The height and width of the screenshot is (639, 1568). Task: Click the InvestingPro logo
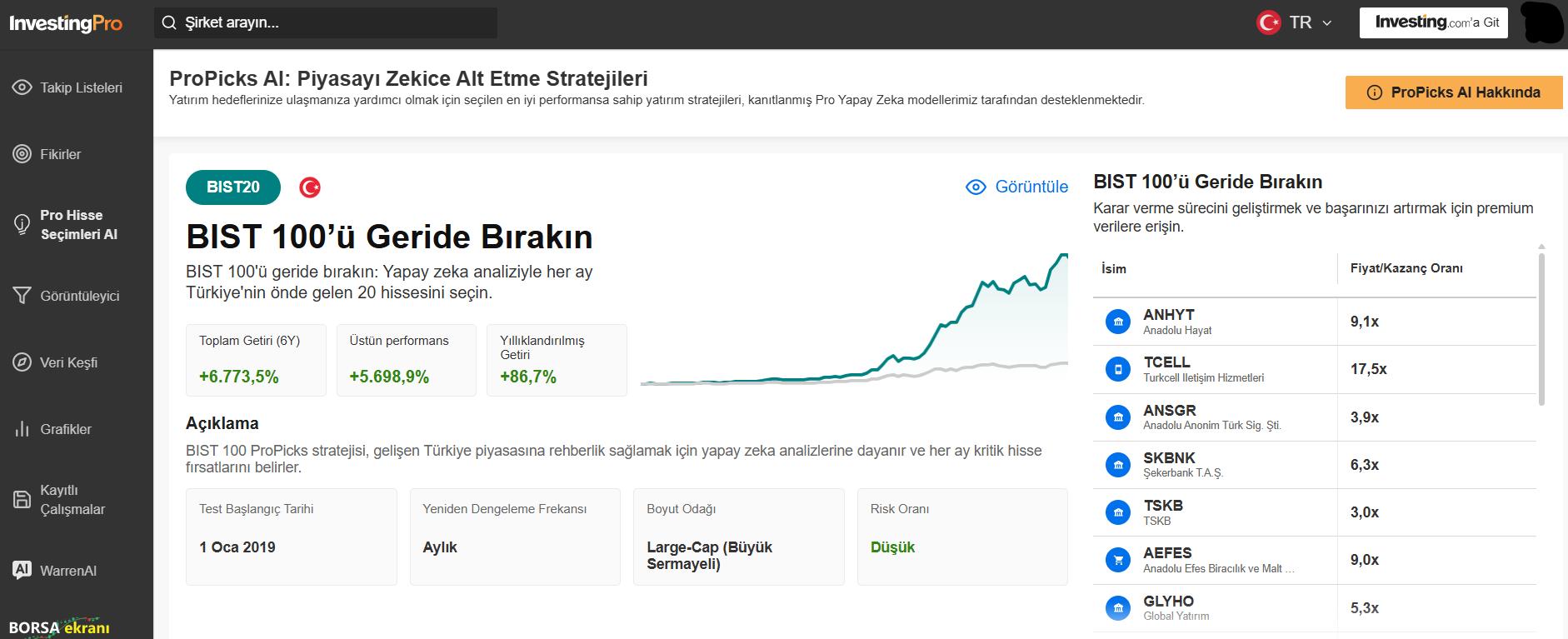pos(66,23)
